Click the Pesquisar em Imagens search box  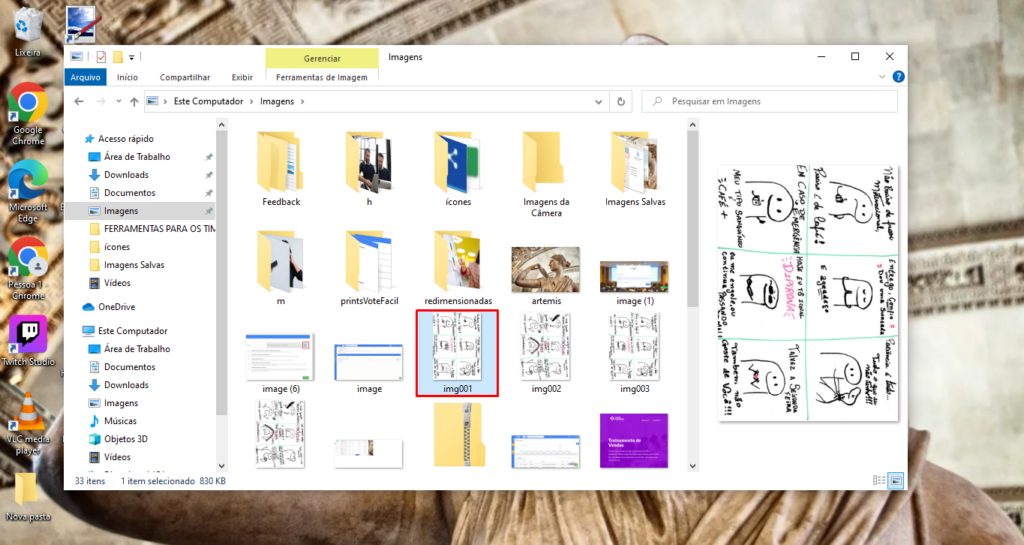[775, 101]
